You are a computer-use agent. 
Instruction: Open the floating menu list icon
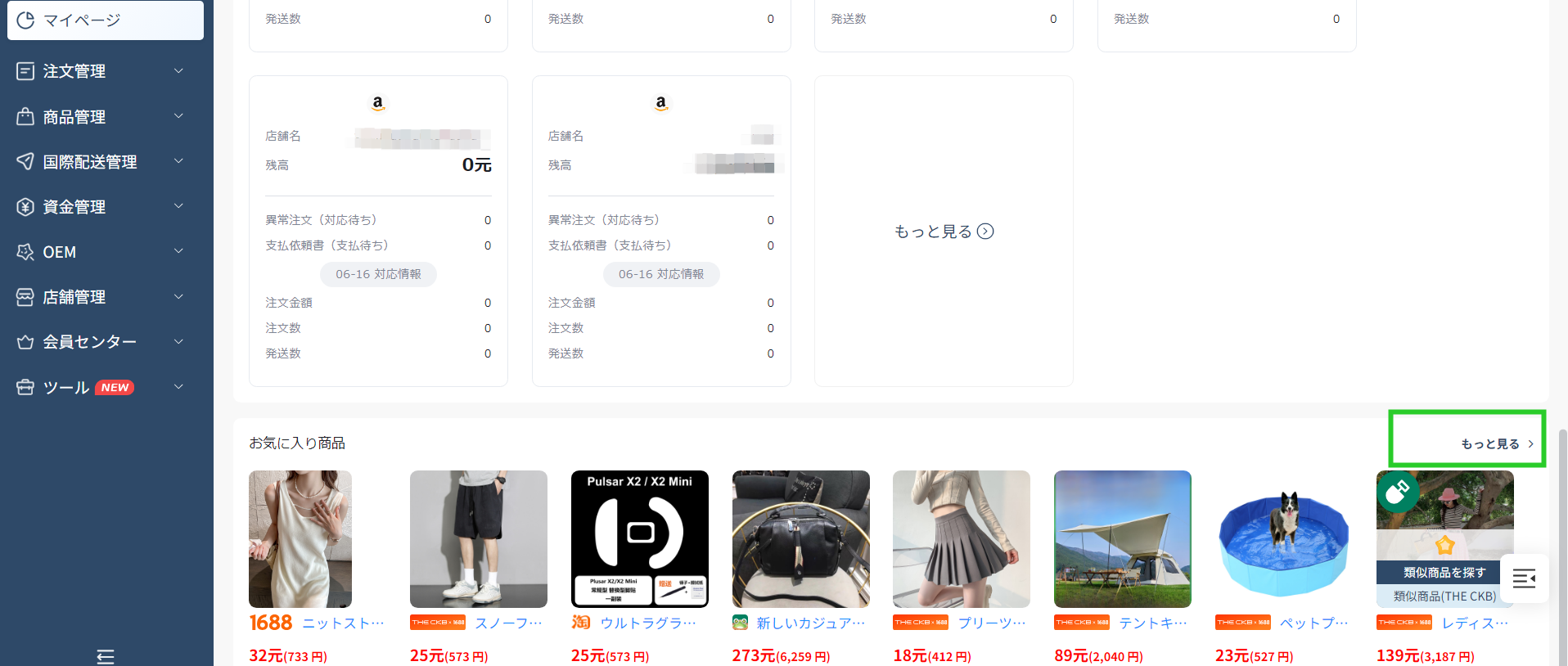[x=1523, y=579]
